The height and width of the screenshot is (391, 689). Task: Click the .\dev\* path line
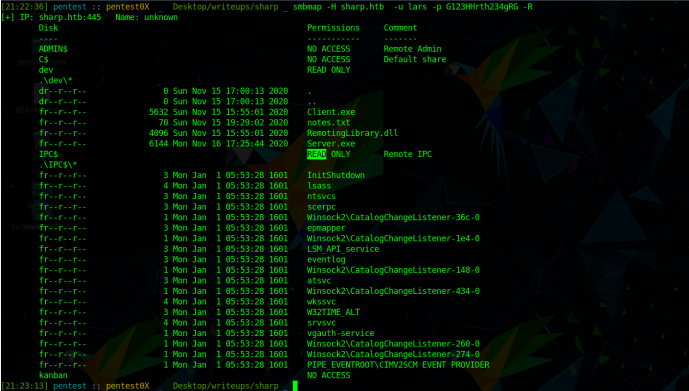[x=55, y=80]
